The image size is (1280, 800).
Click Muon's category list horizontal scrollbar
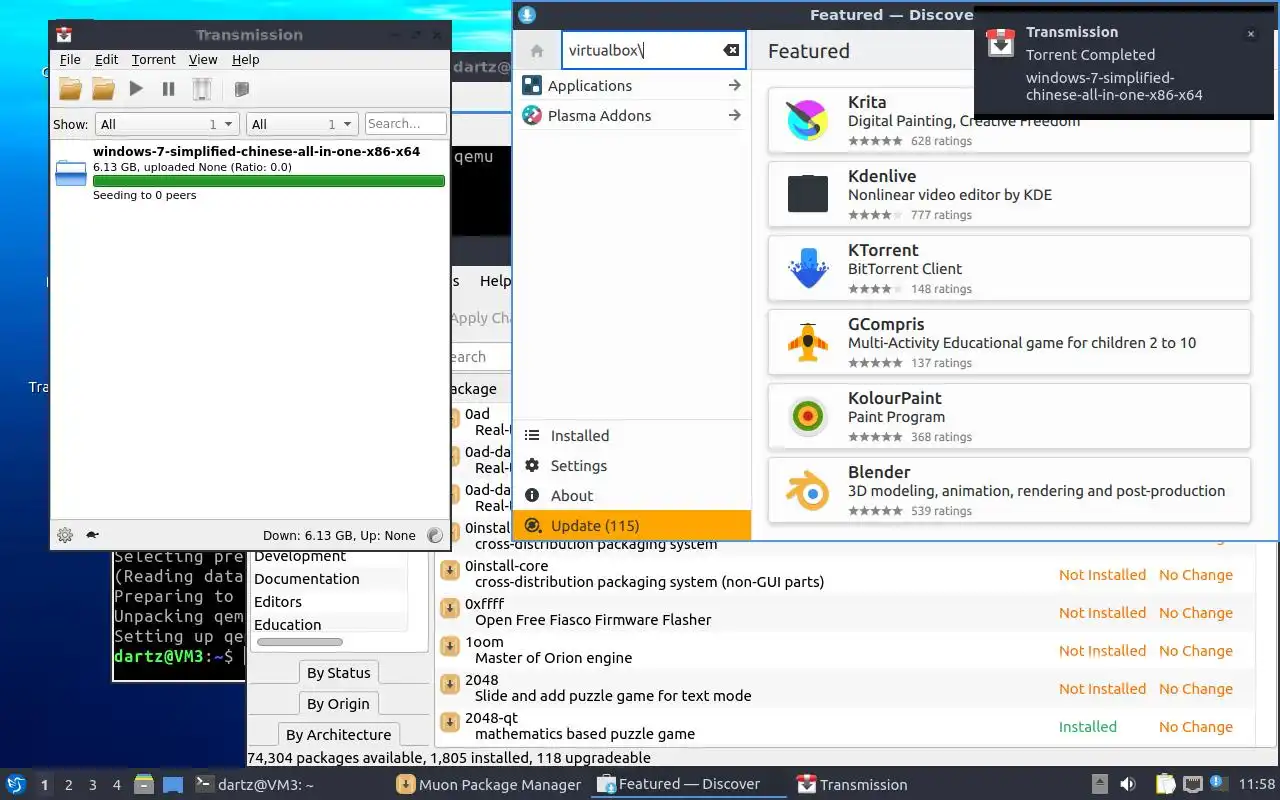(x=300, y=642)
